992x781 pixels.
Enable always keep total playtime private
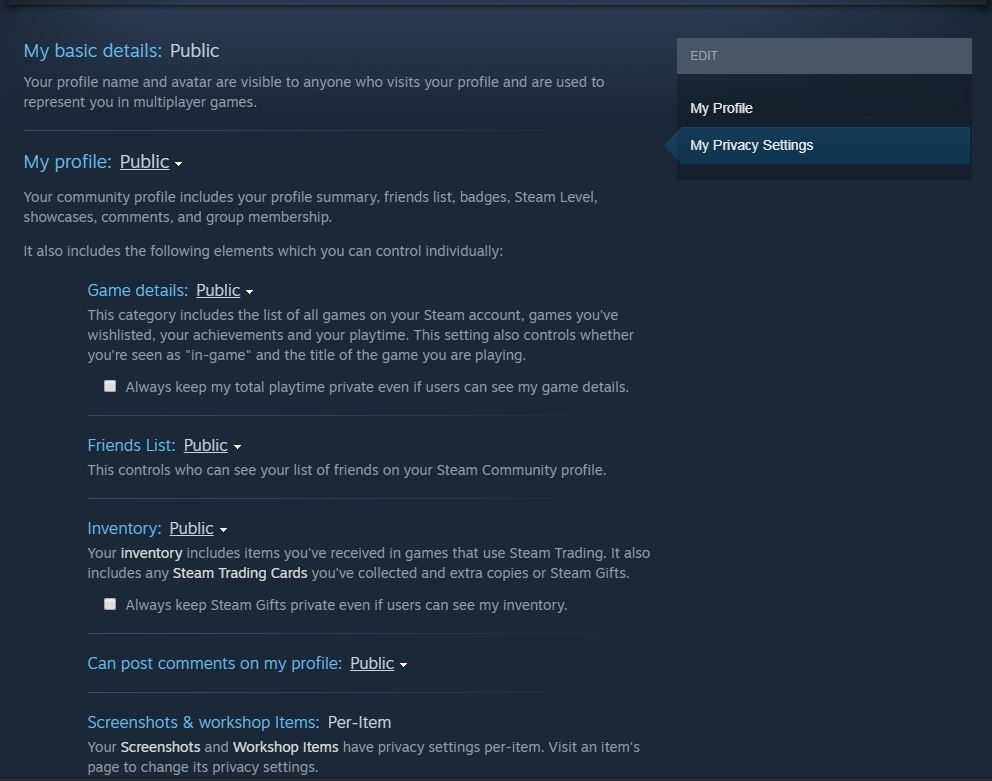[110, 386]
